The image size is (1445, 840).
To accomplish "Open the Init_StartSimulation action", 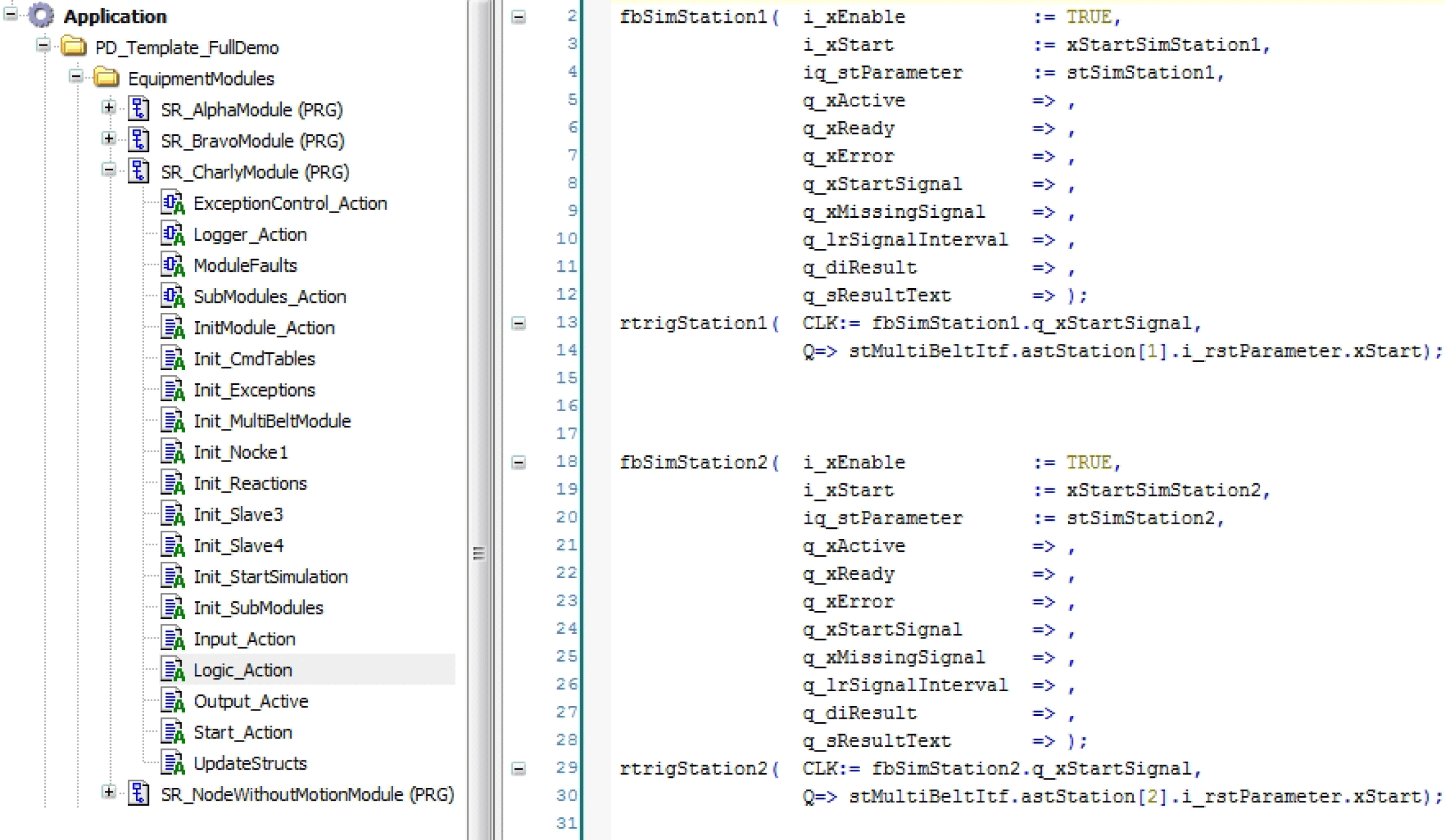I will pyautogui.click(x=270, y=576).
